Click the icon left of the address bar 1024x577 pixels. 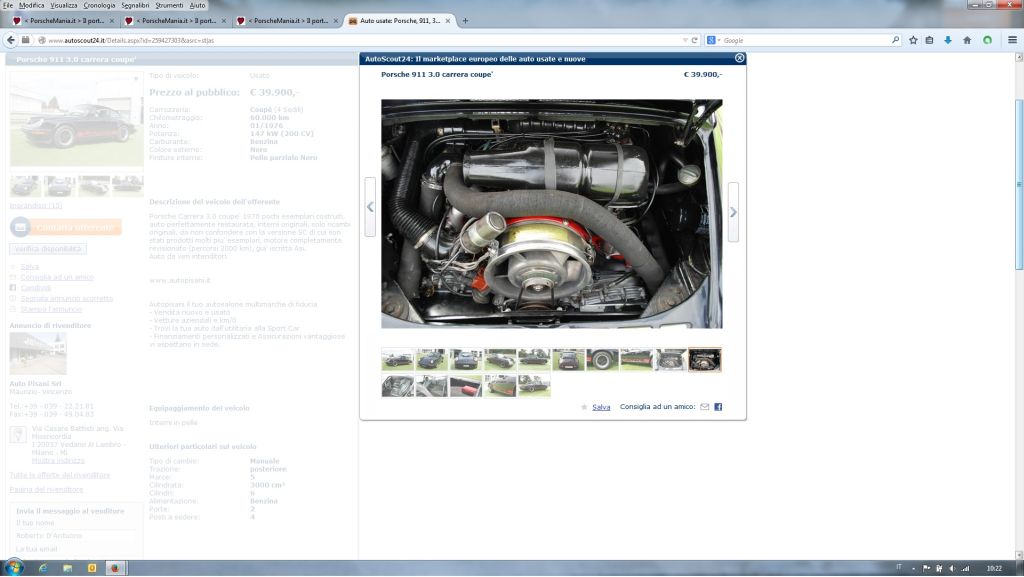click(x=25, y=40)
